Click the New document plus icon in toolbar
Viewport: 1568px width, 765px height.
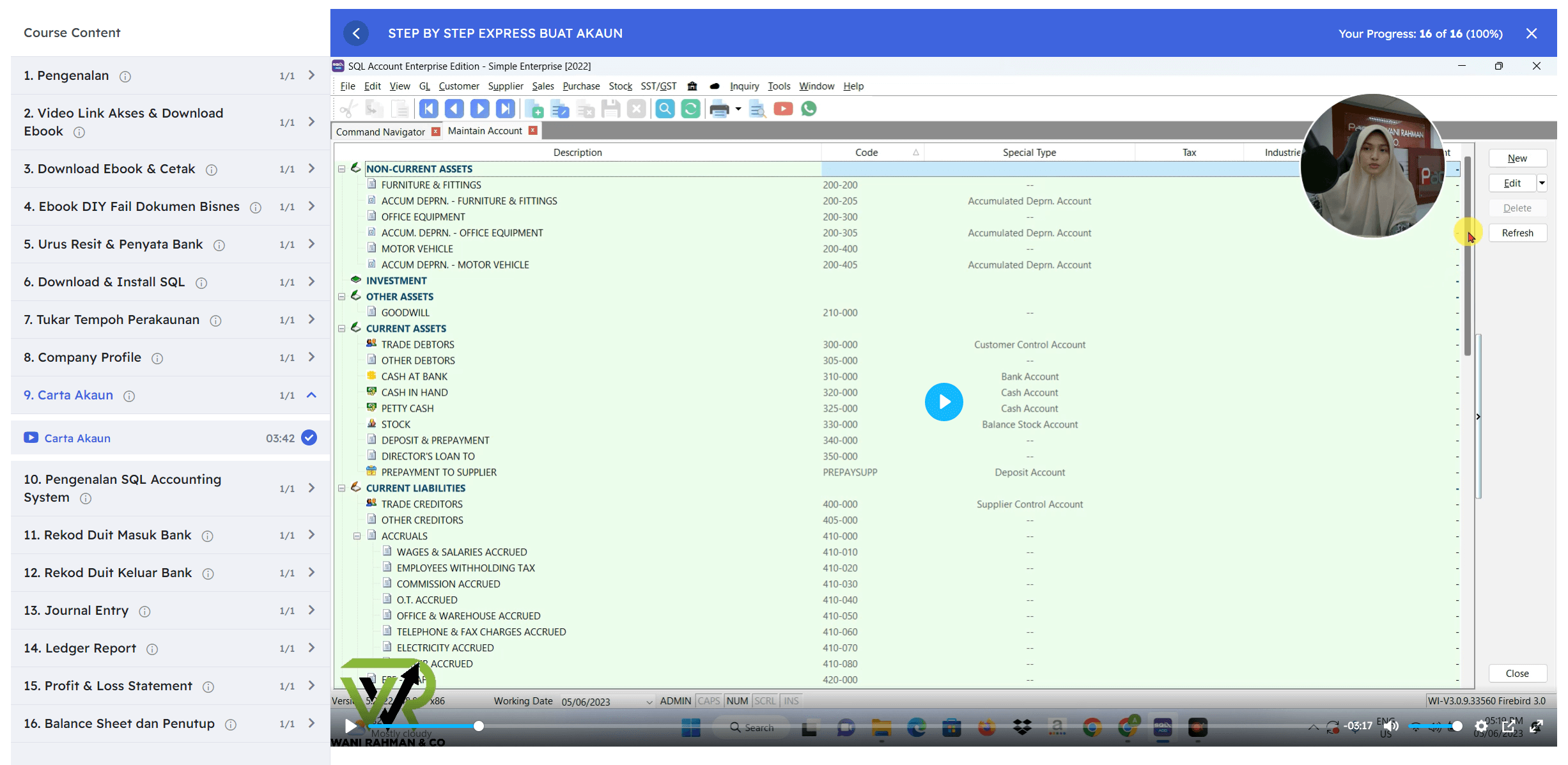click(534, 109)
